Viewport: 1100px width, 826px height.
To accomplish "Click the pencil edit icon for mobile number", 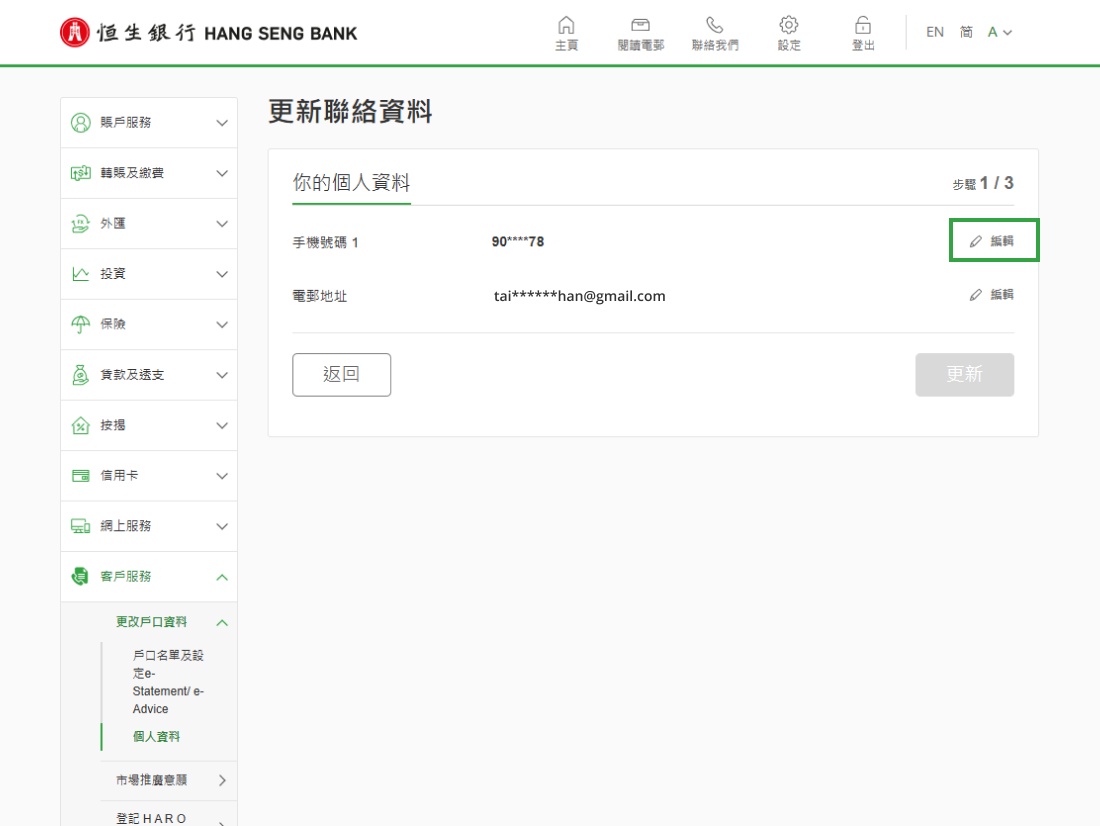I will tap(976, 242).
